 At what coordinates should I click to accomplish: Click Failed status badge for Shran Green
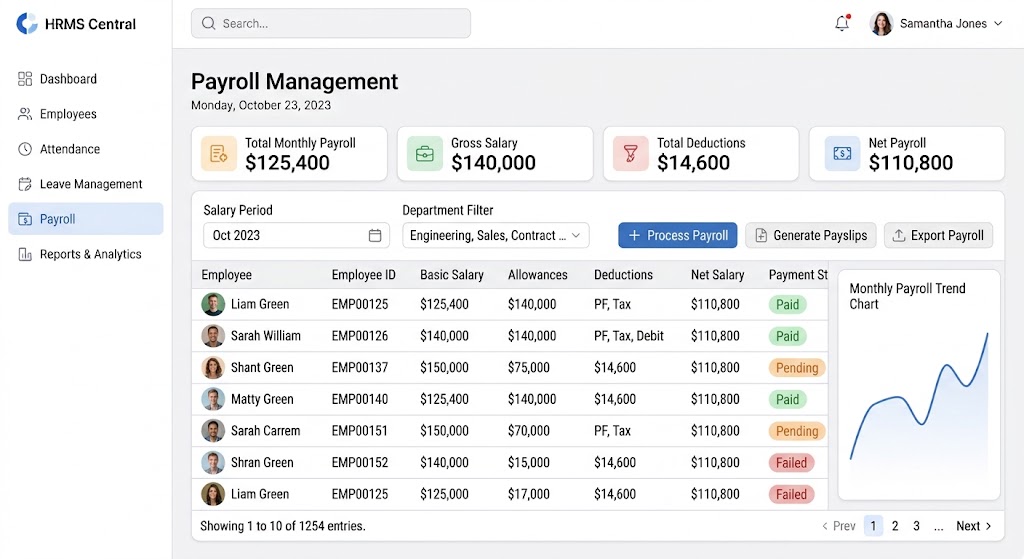[x=791, y=462]
